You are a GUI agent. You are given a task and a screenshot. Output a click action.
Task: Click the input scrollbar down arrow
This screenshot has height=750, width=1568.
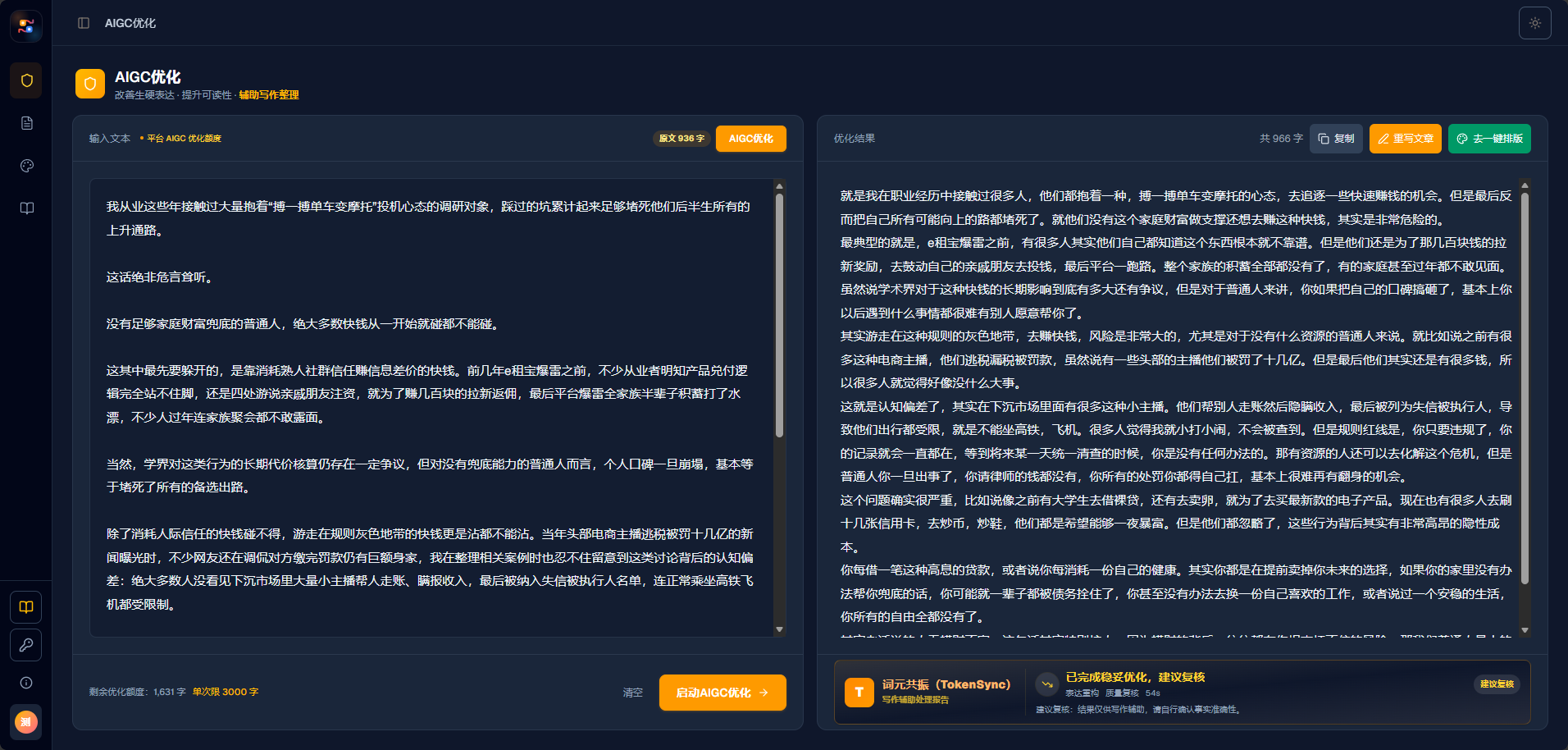(779, 629)
